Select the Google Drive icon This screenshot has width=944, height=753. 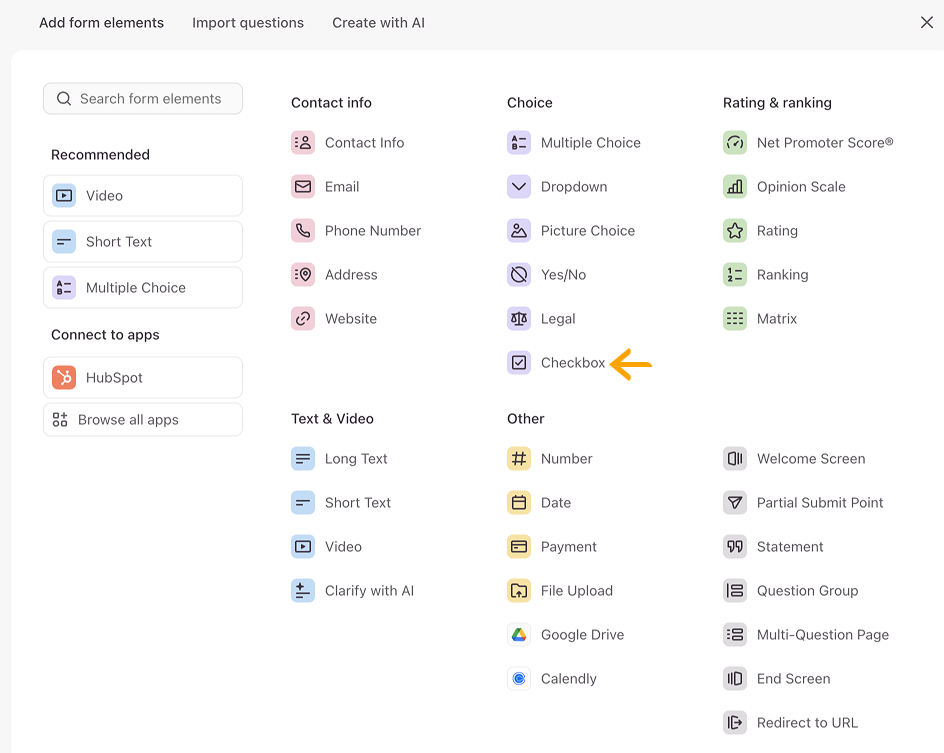click(x=519, y=634)
